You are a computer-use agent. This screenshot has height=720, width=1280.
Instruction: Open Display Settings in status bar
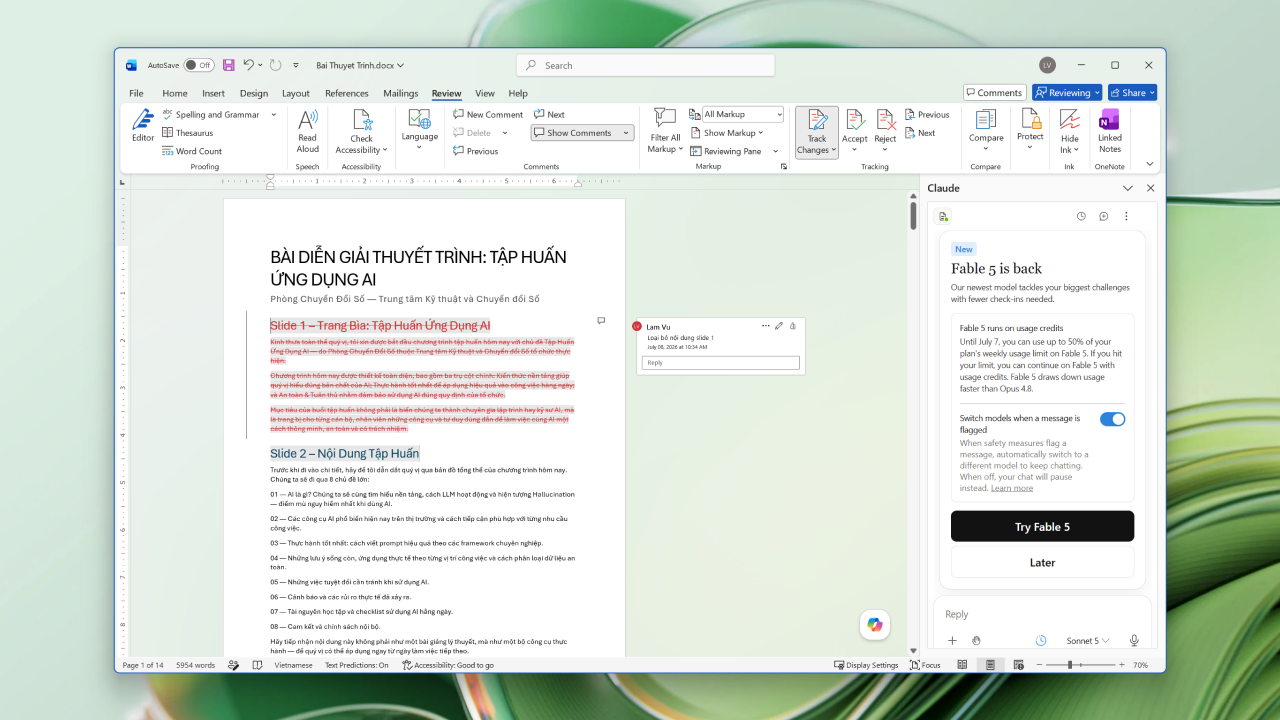pos(866,665)
